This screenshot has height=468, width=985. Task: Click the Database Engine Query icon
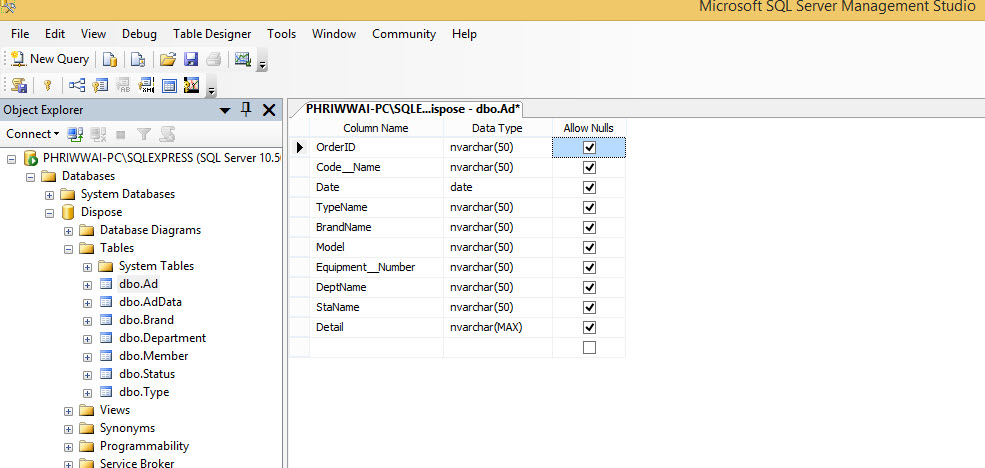pos(110,60)
